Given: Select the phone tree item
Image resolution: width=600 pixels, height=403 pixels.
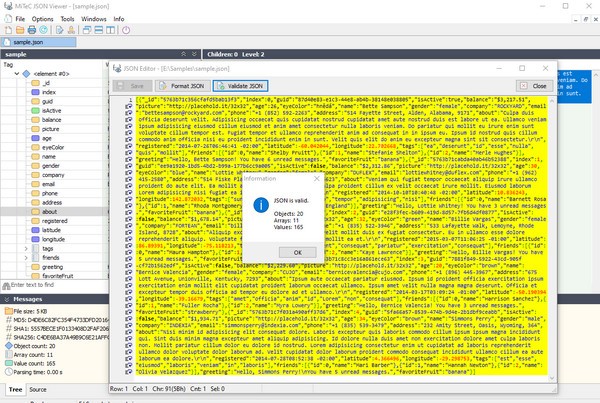Looking at the screenshot, I should (50, 193).
